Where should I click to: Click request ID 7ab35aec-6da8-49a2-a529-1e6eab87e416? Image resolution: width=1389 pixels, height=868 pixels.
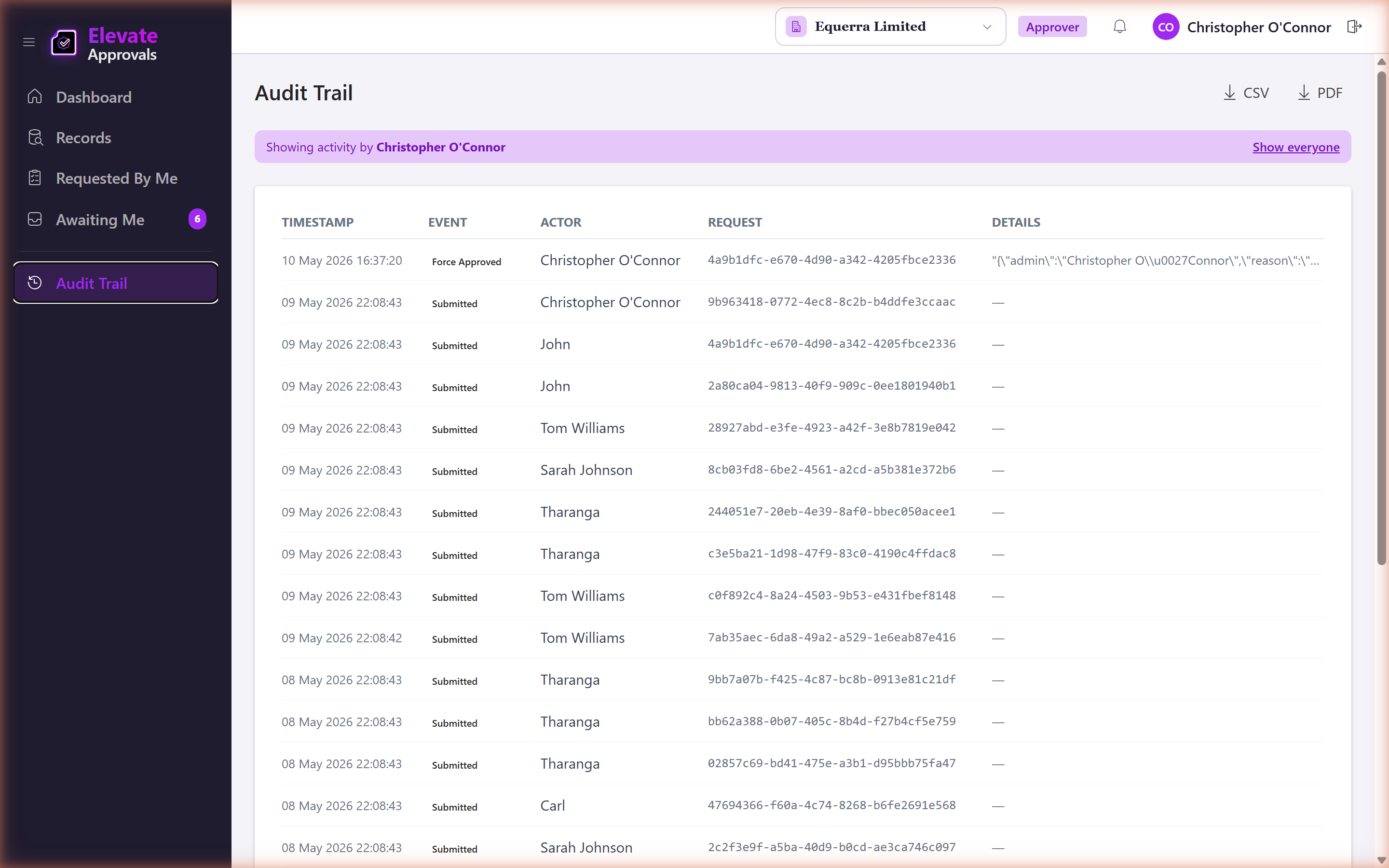click(x=831, y=637)
